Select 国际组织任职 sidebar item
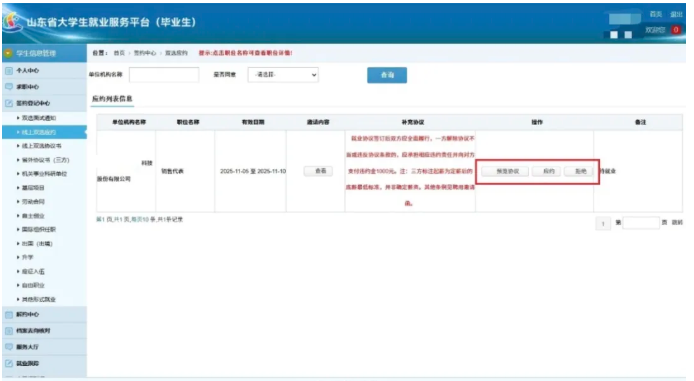 click(x=39, y=230)
